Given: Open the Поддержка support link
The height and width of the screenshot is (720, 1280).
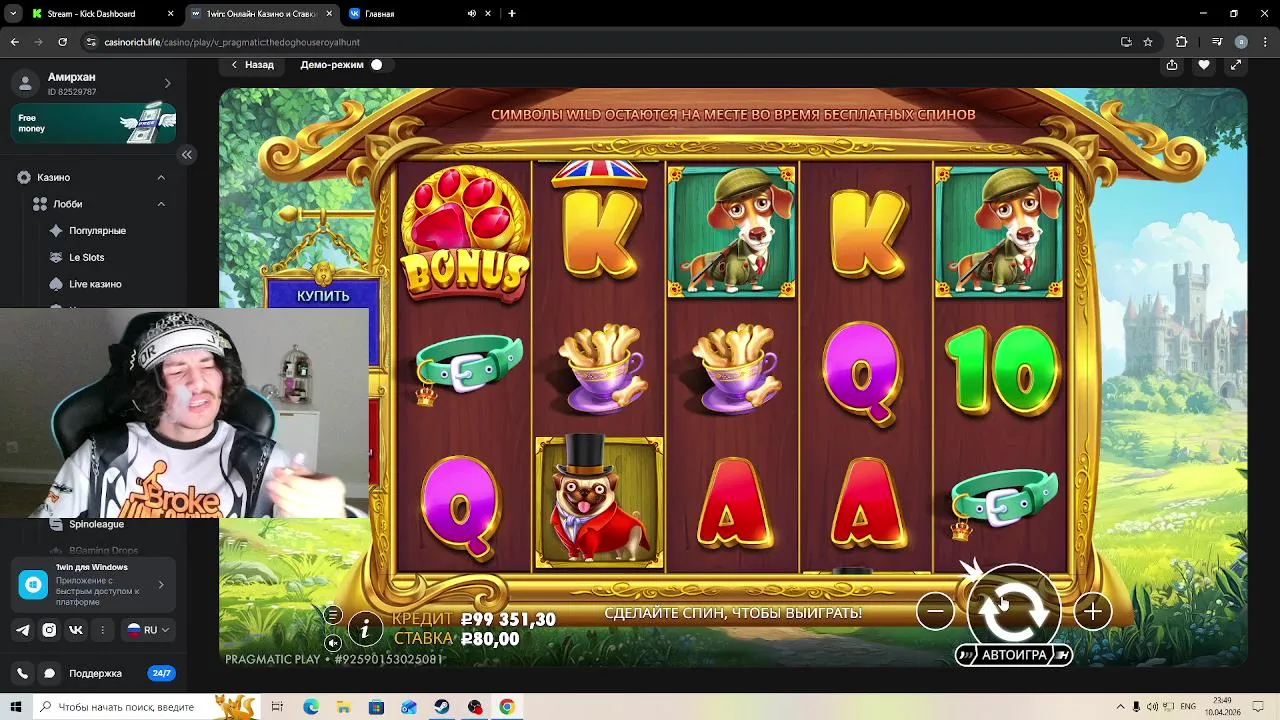Looking at the screenshot, I should tap(95, 673).
